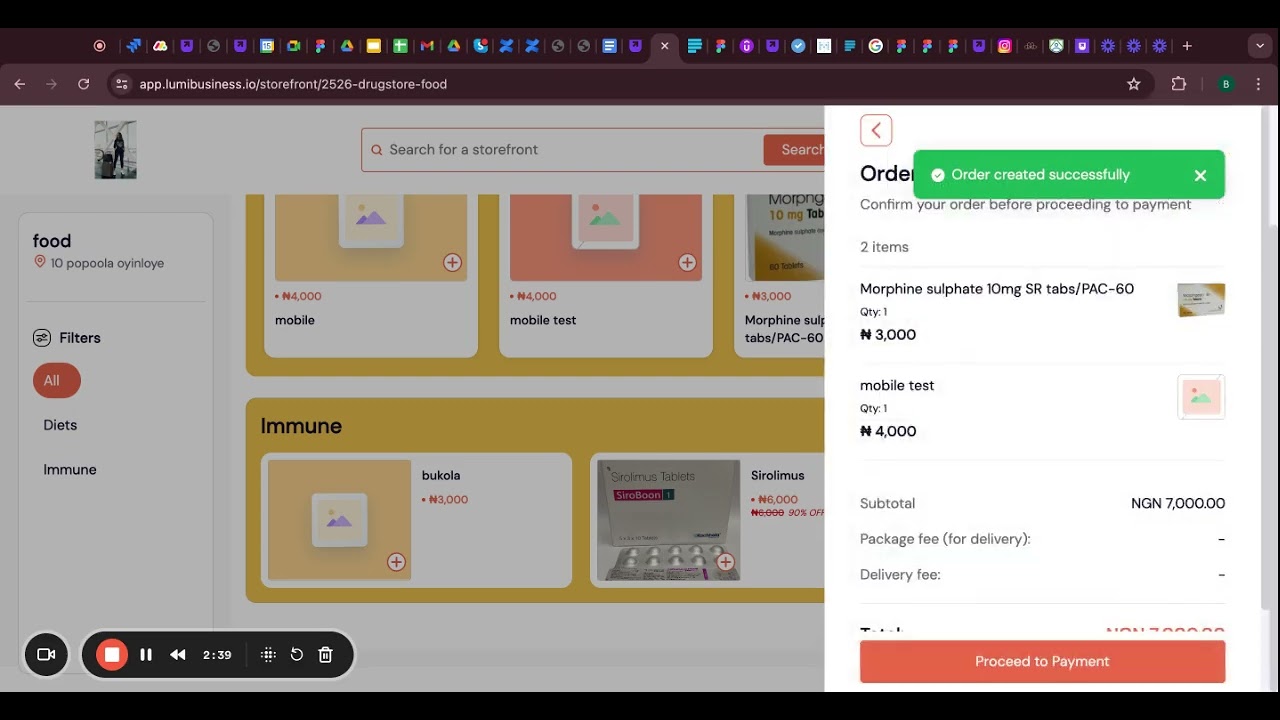Image resolution: width=1280 pixels, height=720 pixels.
Task: Click the '10 popoola oyinloye' address
Action: point(107,263)
